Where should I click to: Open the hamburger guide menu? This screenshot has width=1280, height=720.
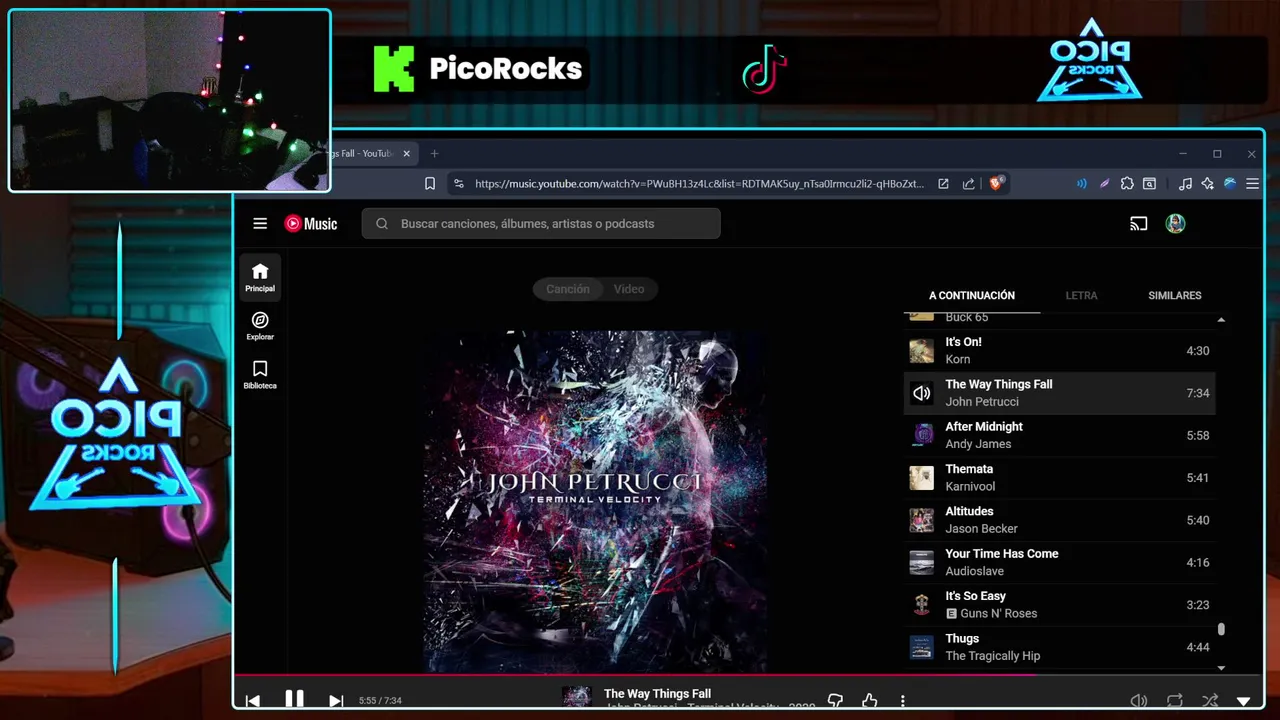260,224
